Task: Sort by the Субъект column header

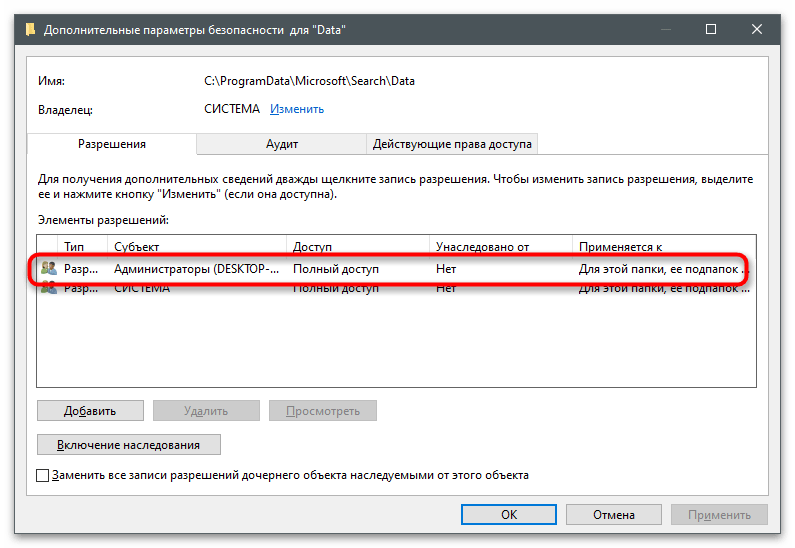Action: (x=197, y=246)
